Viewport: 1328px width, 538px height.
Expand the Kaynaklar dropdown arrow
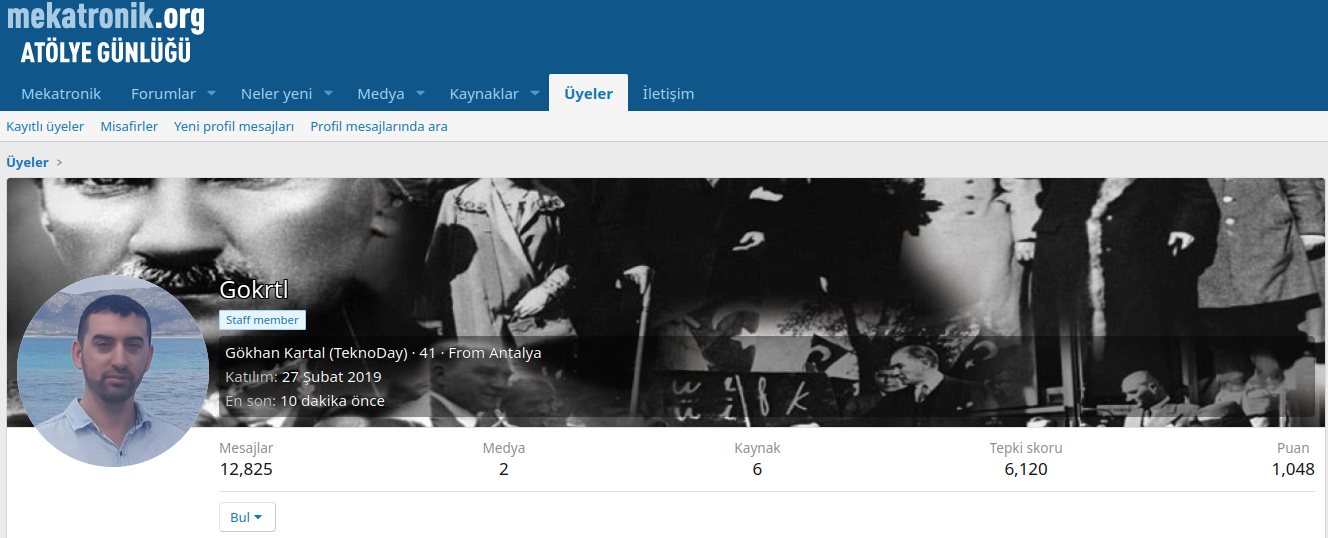pyautogui.click(x=535, y=94)
